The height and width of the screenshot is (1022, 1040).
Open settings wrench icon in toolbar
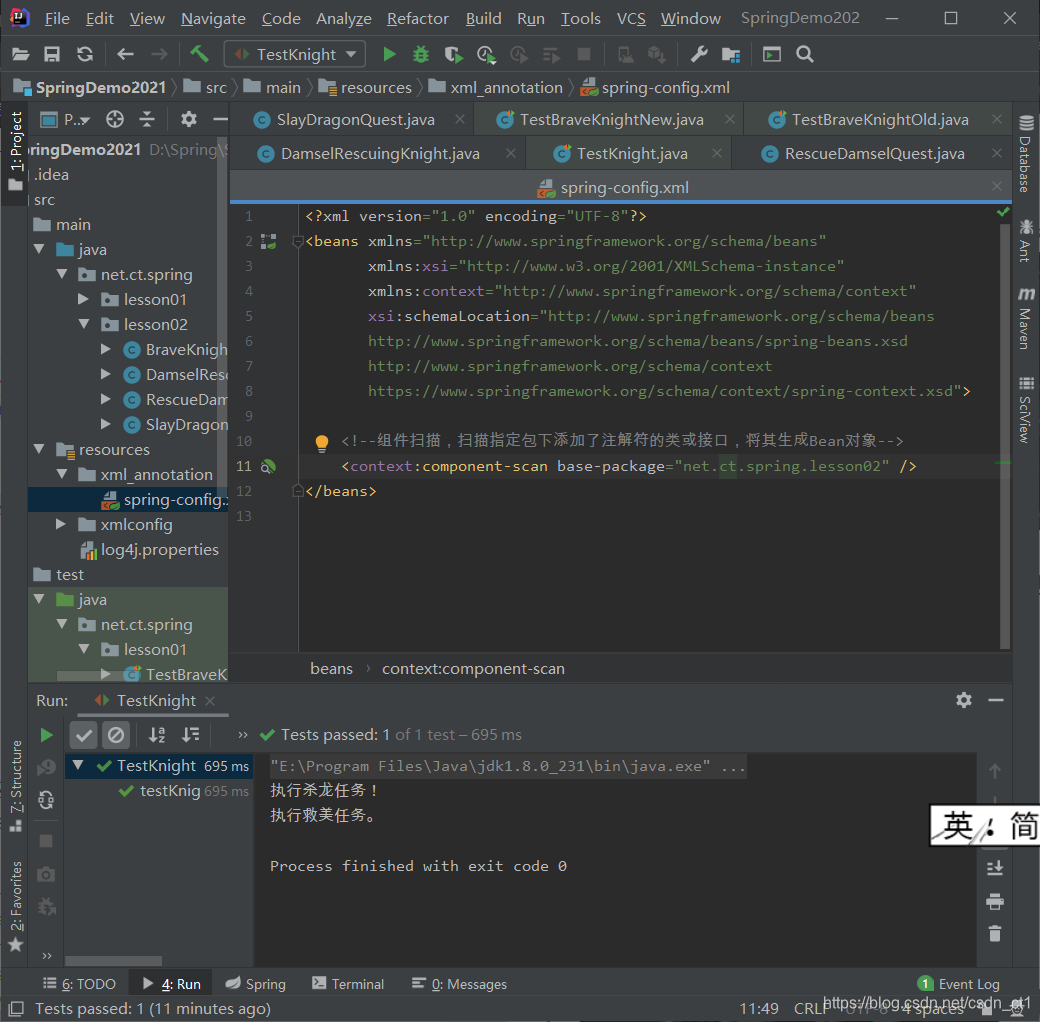[699, 54]
